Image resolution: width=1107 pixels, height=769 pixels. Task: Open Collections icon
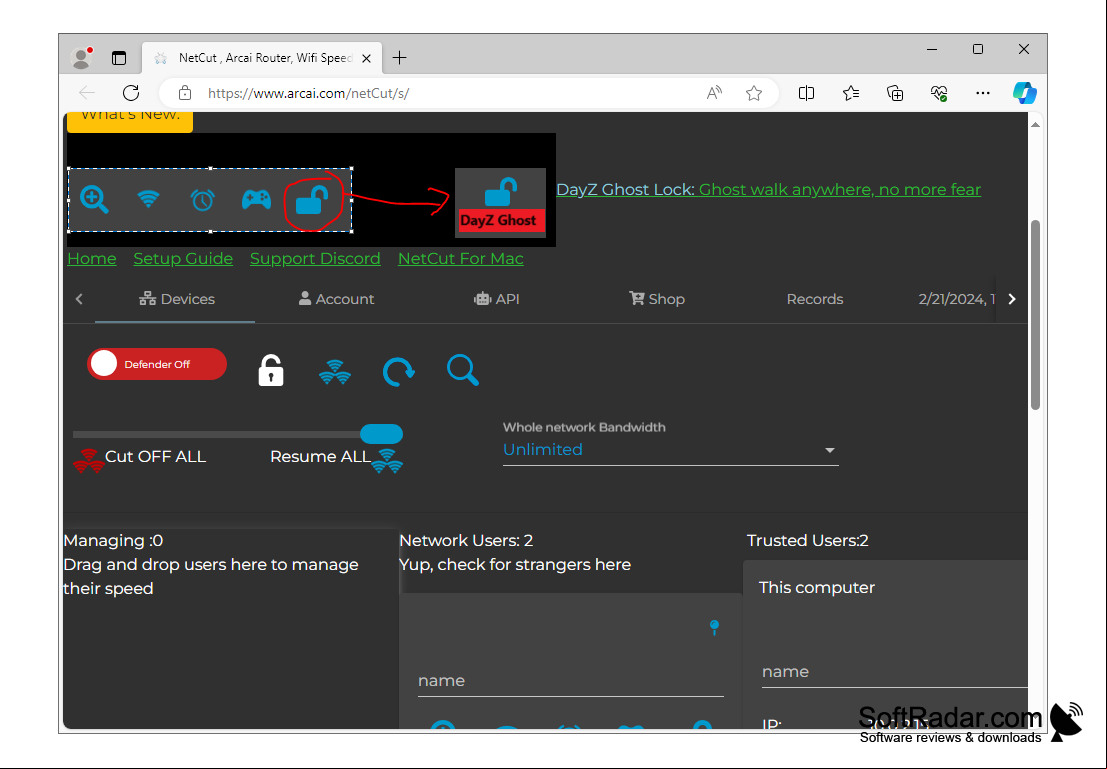pos(894,93)
